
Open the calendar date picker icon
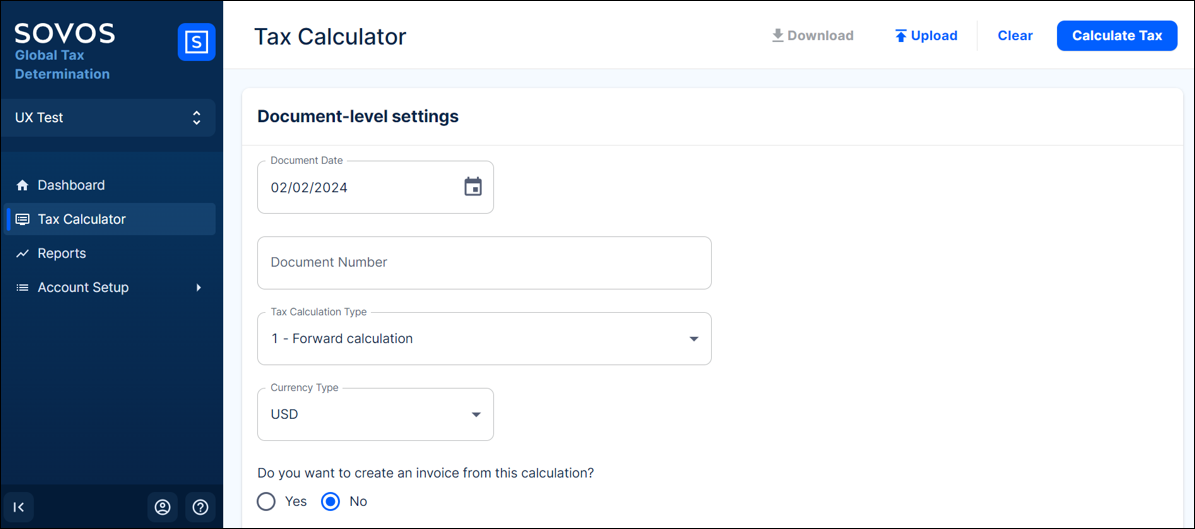point(473,187)
